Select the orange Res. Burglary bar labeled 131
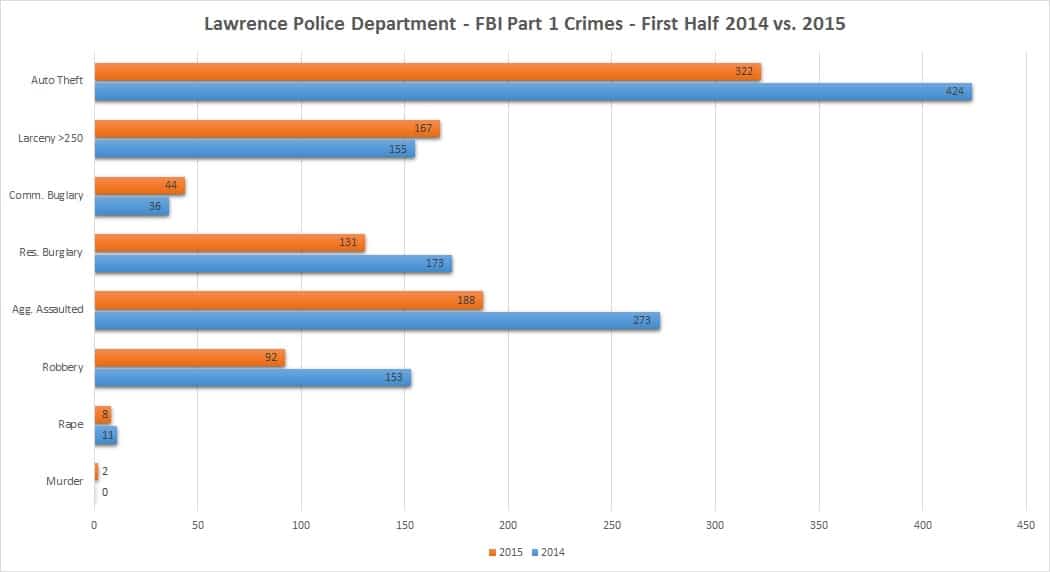This screenshot has height=572, width=1050. (x=230, y=243)
